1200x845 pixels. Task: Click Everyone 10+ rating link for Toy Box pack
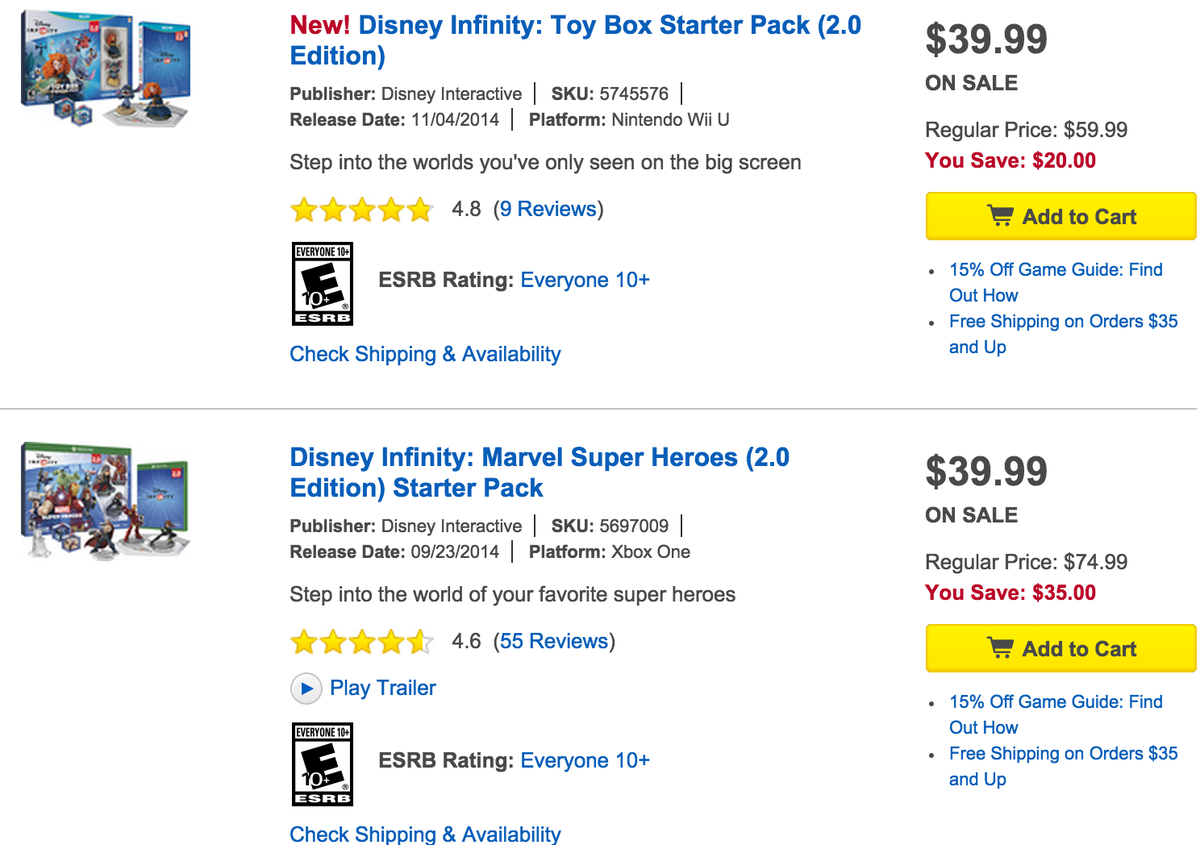585,280
